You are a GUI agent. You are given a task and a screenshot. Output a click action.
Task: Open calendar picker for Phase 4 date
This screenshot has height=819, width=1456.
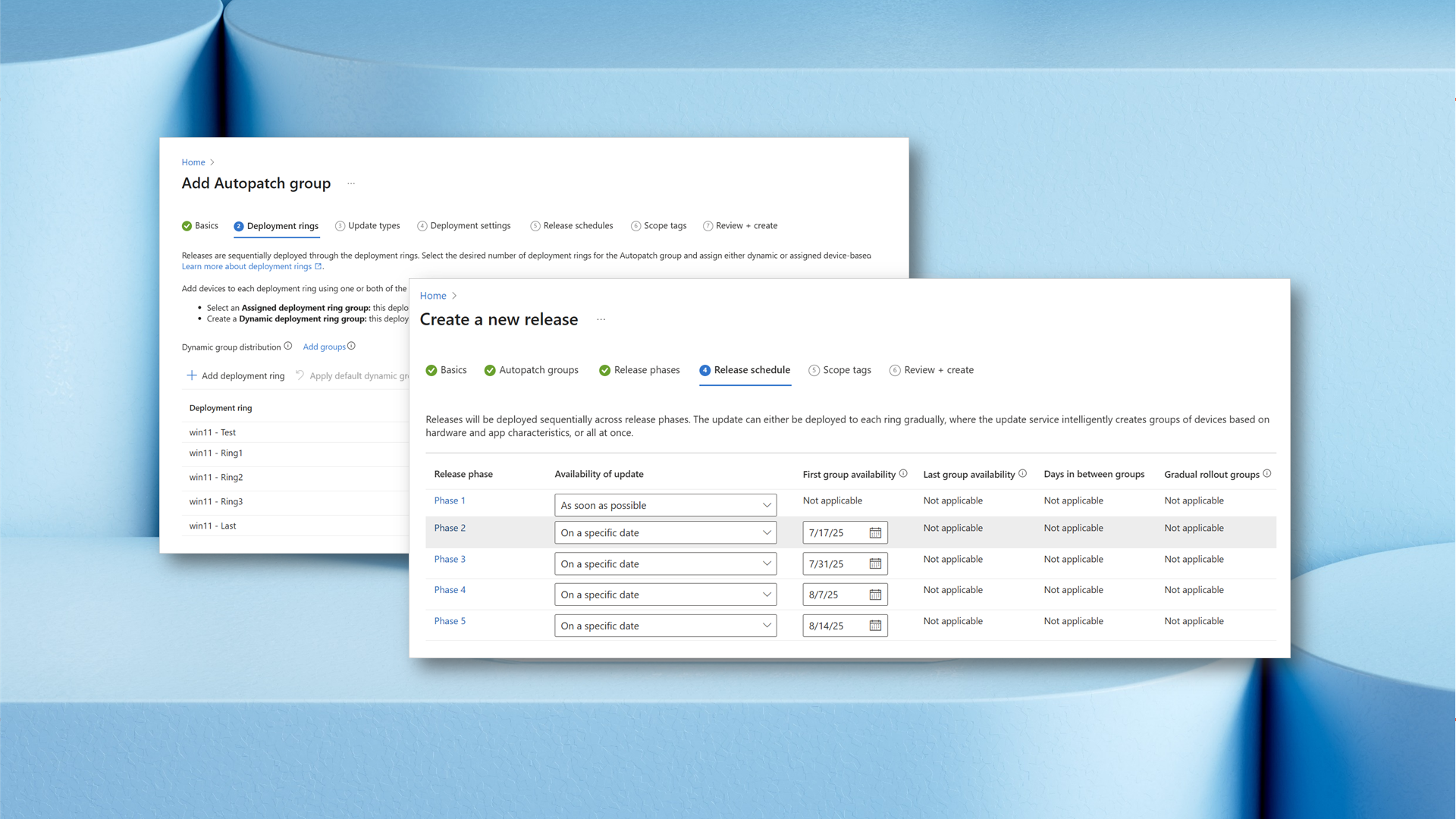click(875, 595)
